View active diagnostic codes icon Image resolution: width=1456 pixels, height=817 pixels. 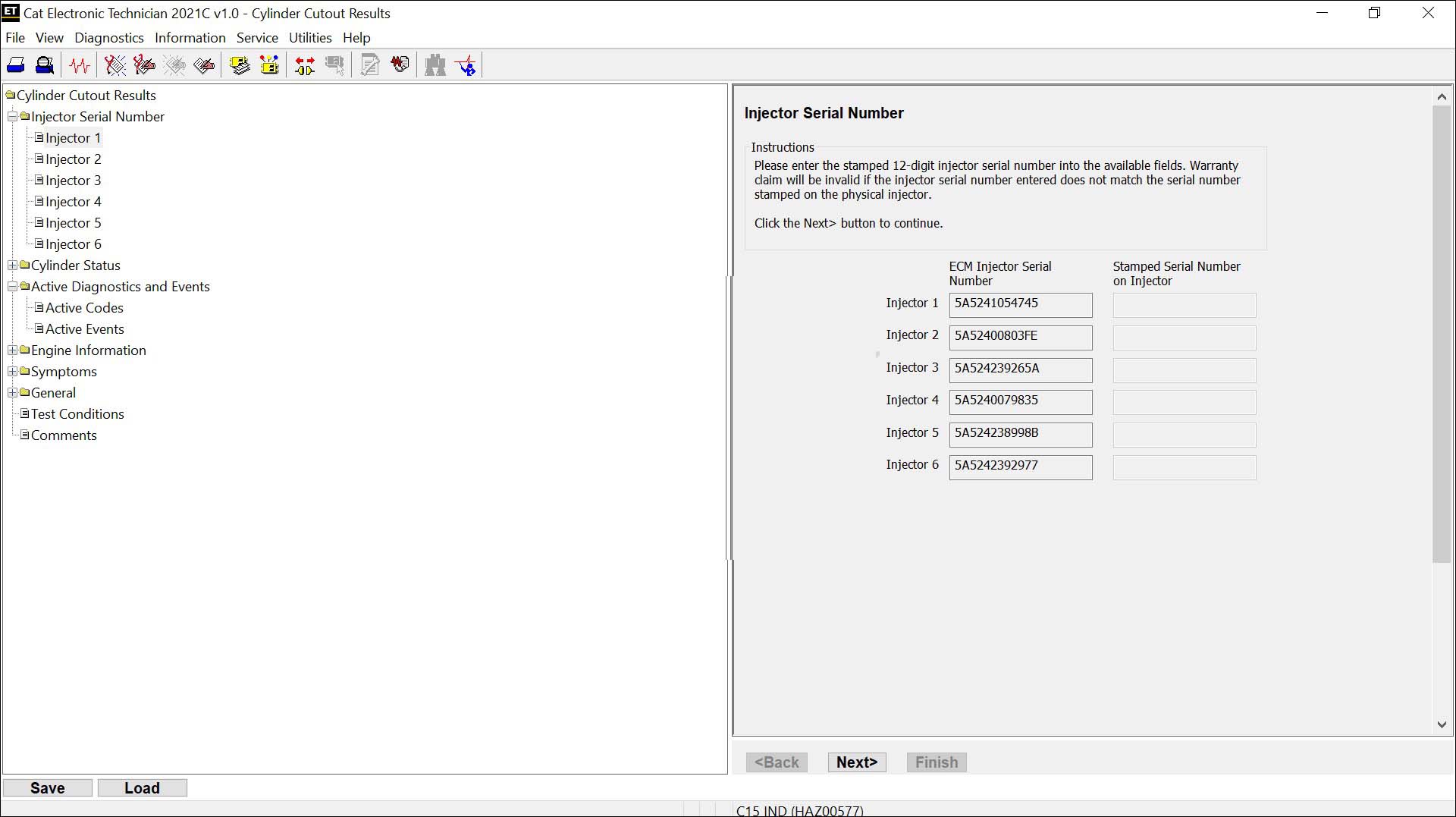114,64
